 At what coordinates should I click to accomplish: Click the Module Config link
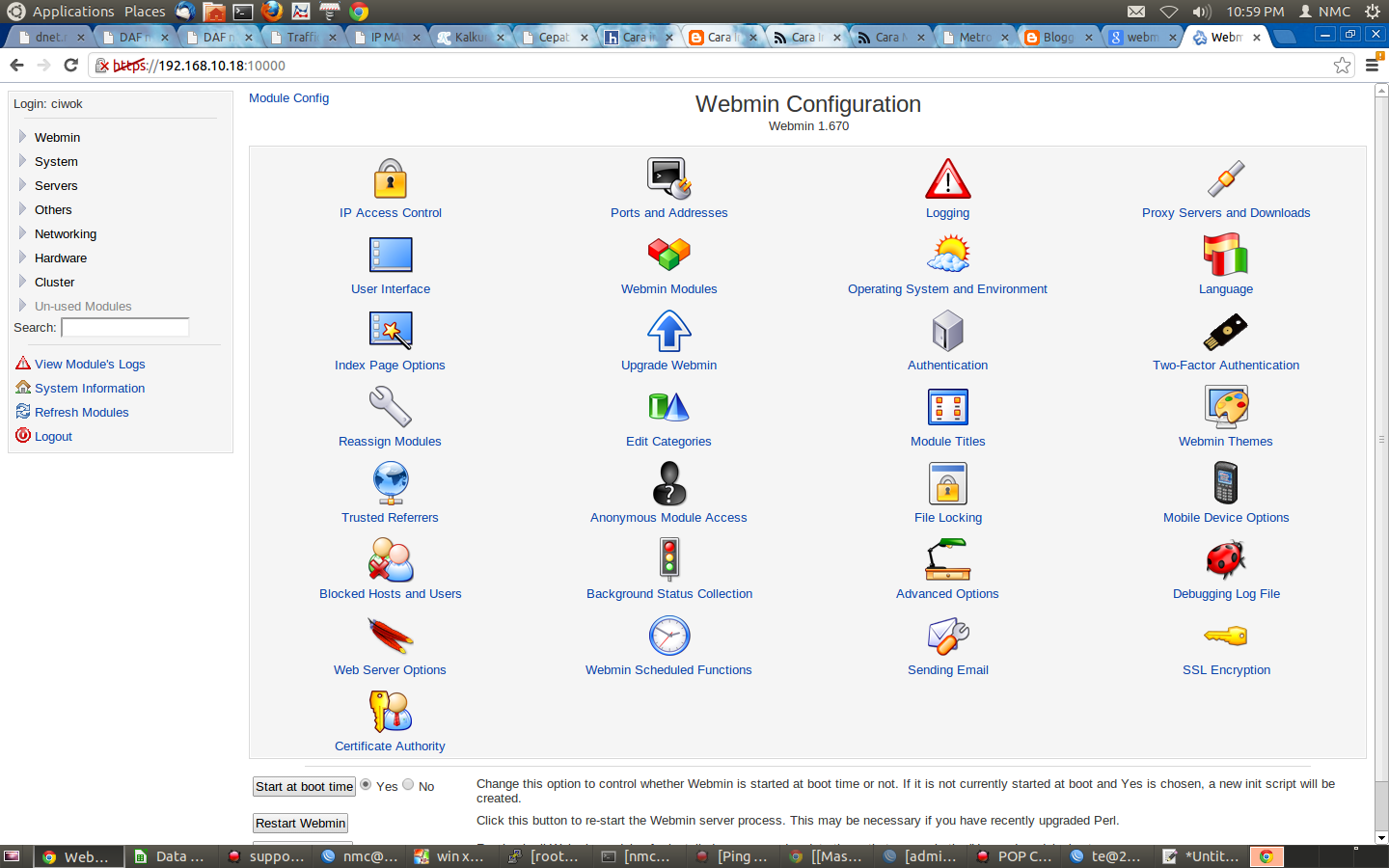(288, 98)
